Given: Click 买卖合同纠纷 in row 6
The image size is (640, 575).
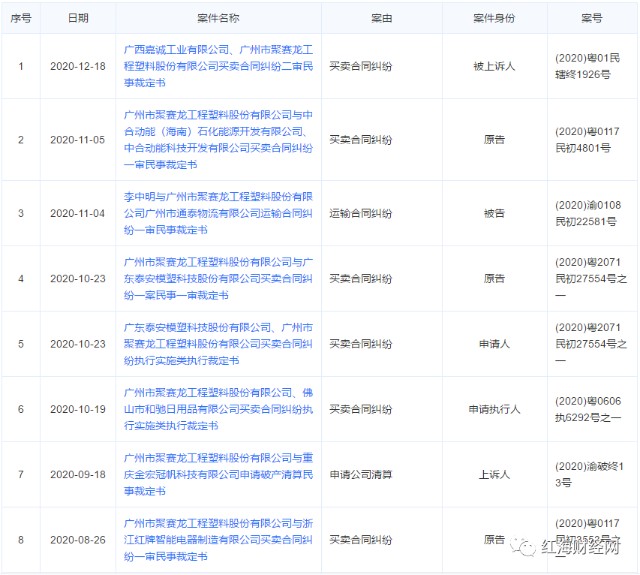Looking at the screenshot, I should tap(361, 409).
